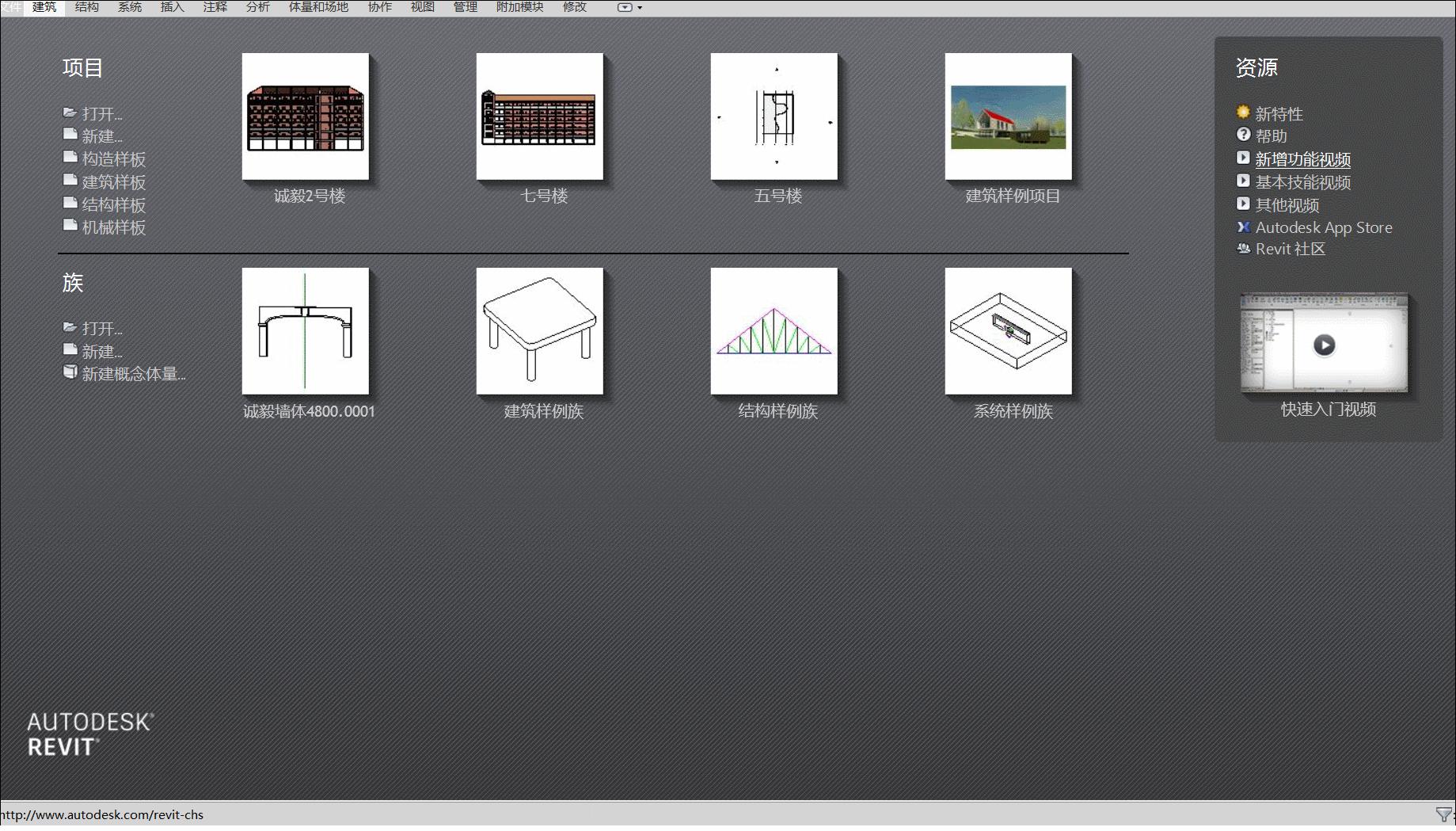Viewport: 1456px width, 831px height.
Task: Open the 视图 ribbon tab
Action: pos(423,7)
